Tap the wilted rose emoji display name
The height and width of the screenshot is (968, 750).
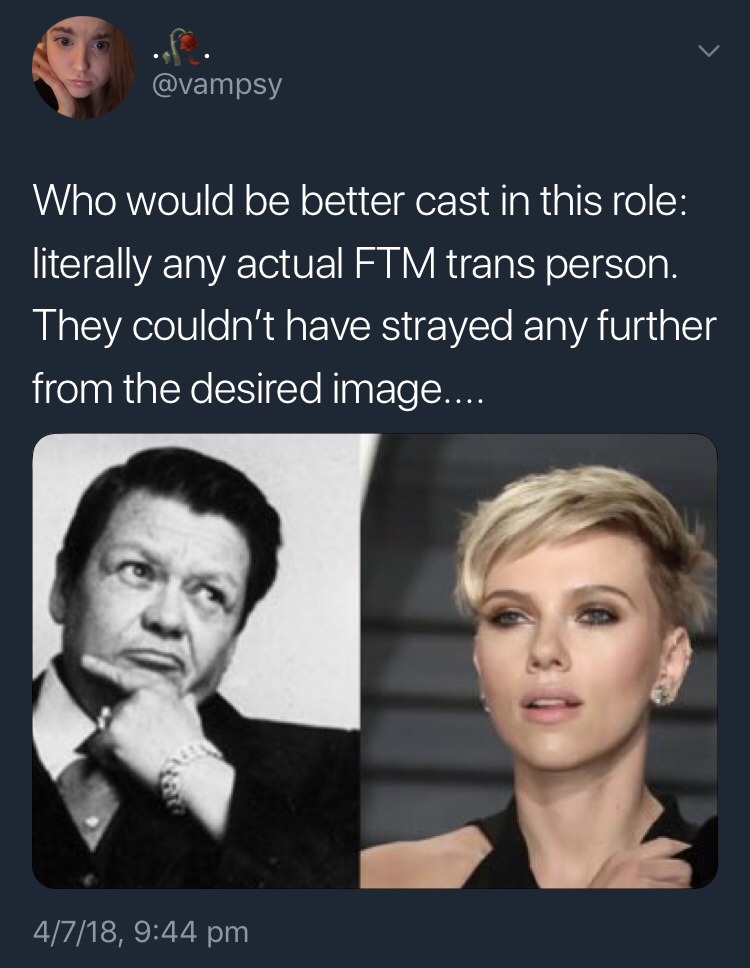tap(182, 48)
